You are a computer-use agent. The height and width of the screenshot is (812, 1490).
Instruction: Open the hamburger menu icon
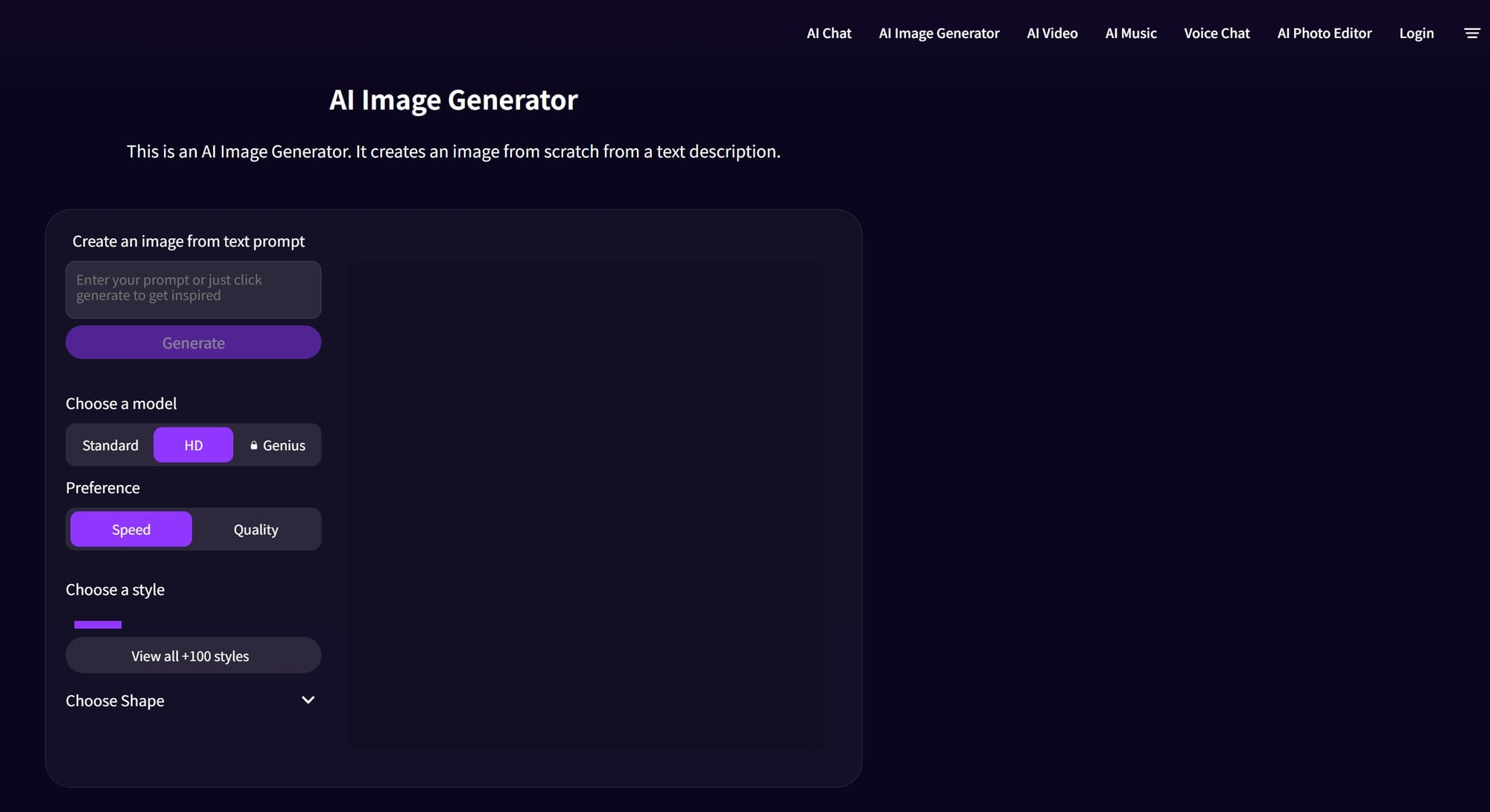click(x=1471, y=34)
